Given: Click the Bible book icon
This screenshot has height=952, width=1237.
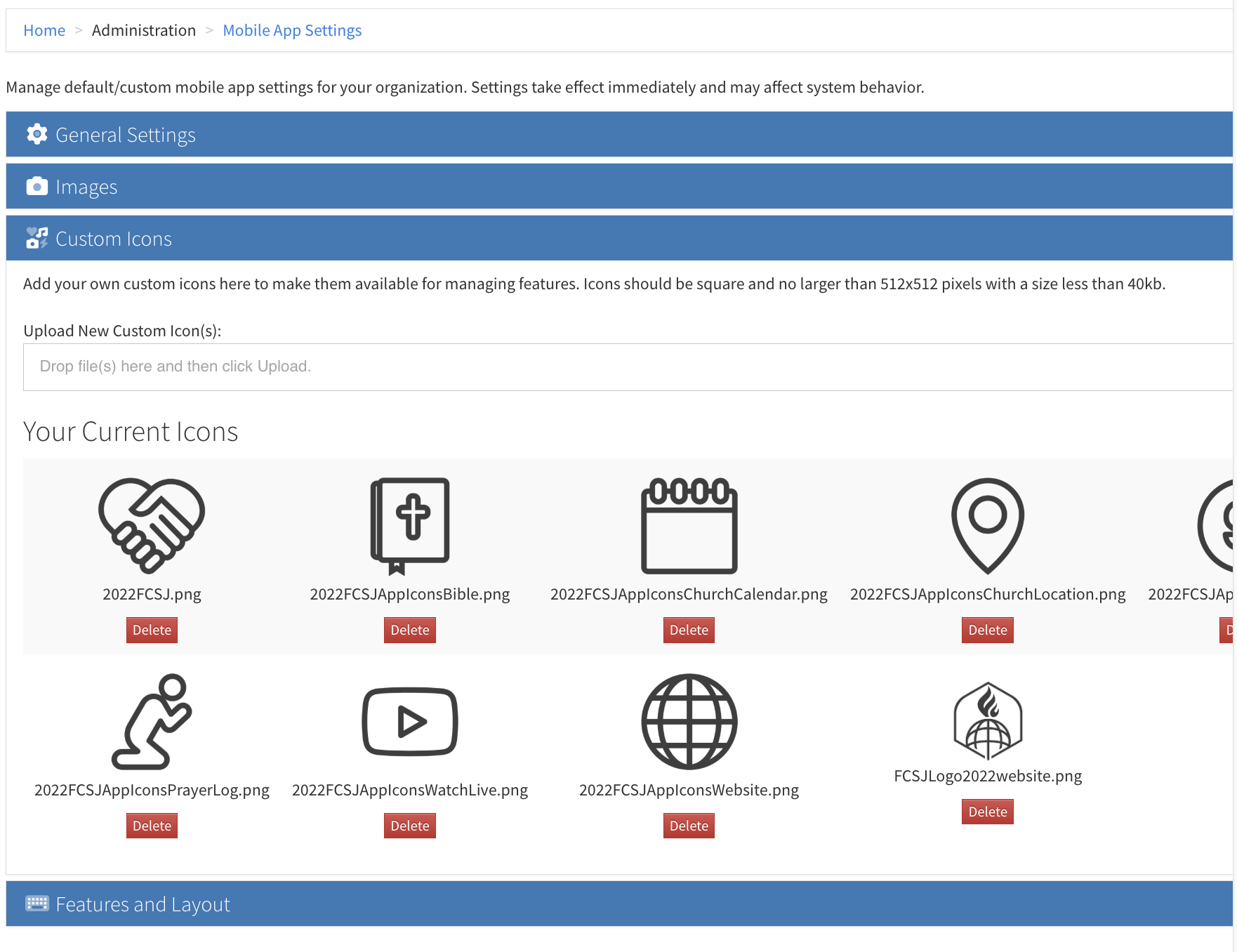Looking at the screenshot, I should [410, 526].
